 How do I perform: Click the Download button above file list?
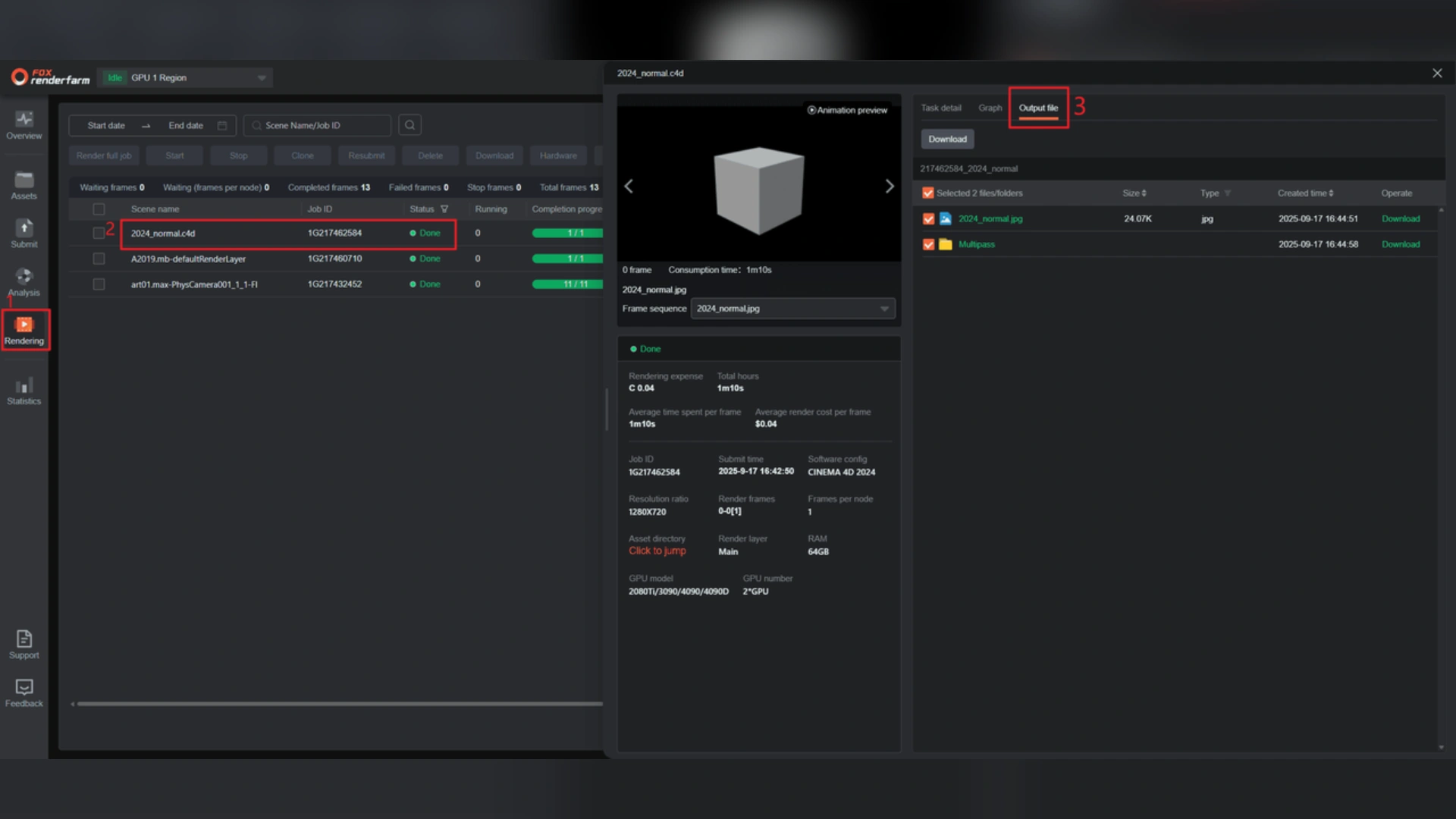[x=947, y=139]
